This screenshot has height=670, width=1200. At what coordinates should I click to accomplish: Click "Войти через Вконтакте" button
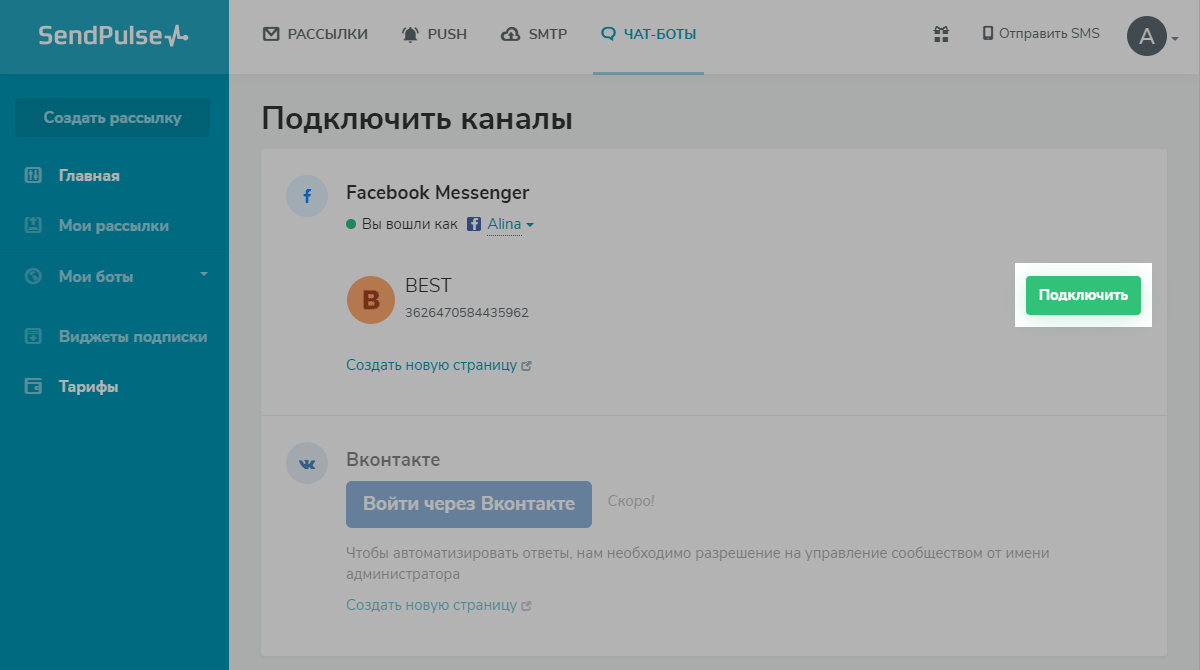point(469,504)
